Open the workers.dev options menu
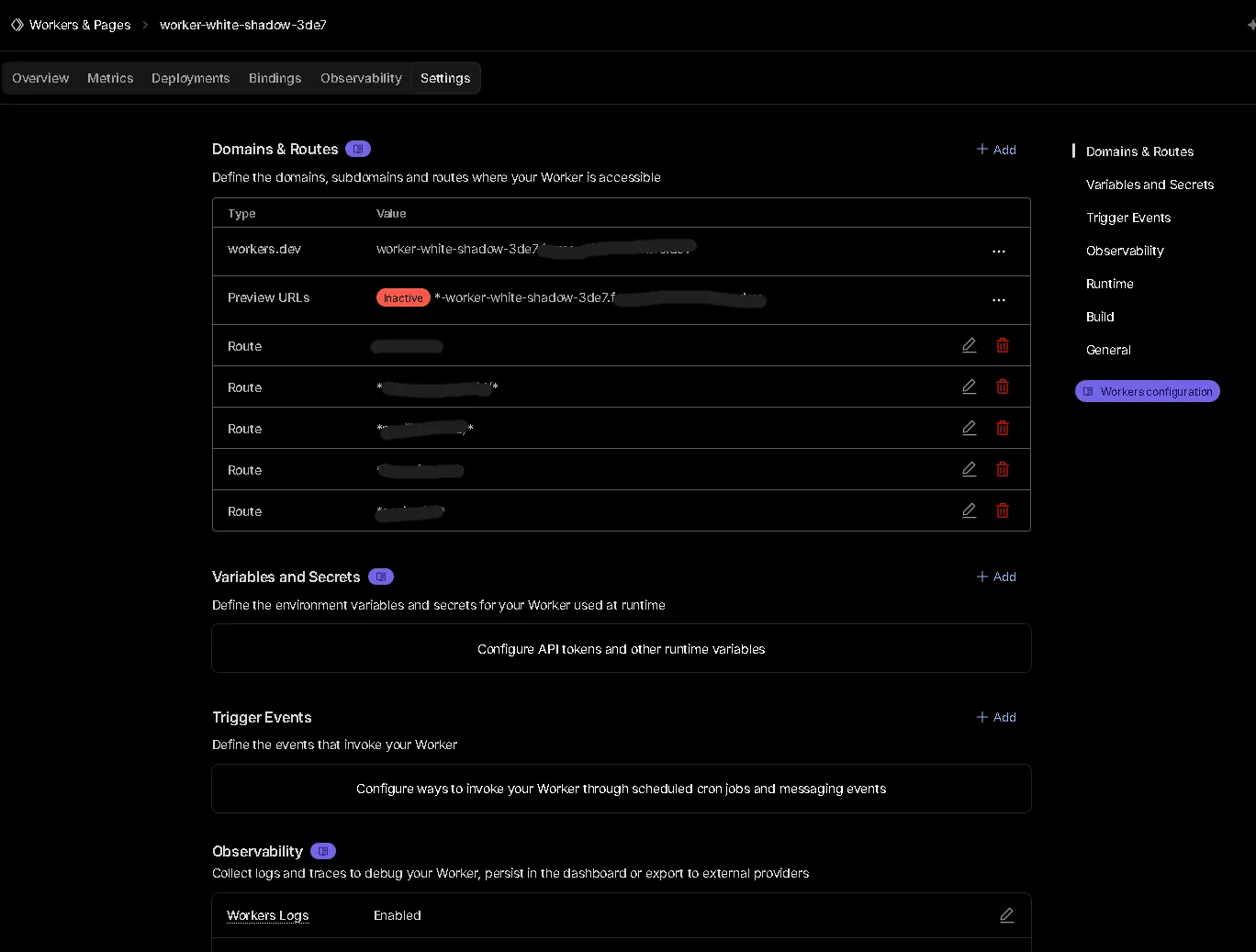This screenshot has height=952, width=1256. click(x=998, y=251)
